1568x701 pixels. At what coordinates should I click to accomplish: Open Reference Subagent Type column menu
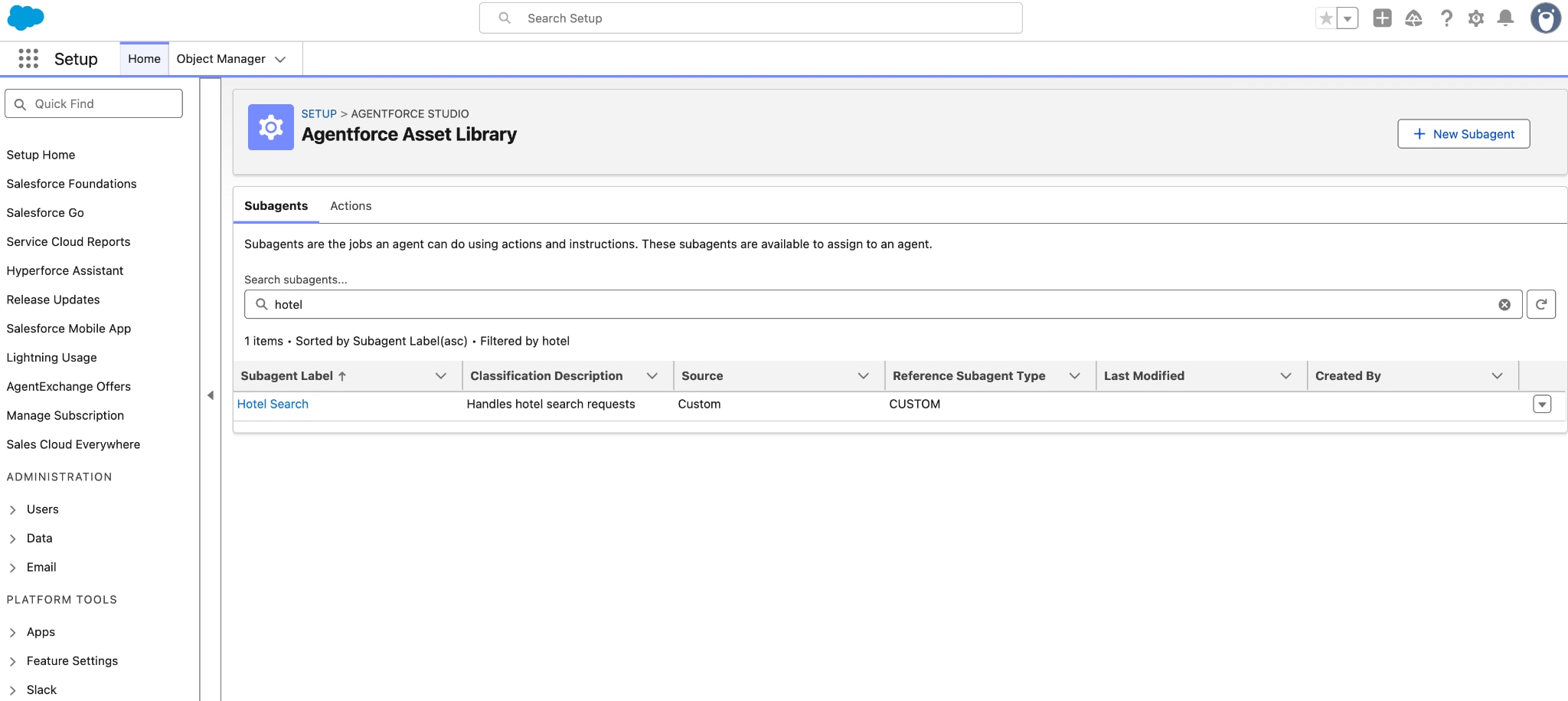(1075, 376)
